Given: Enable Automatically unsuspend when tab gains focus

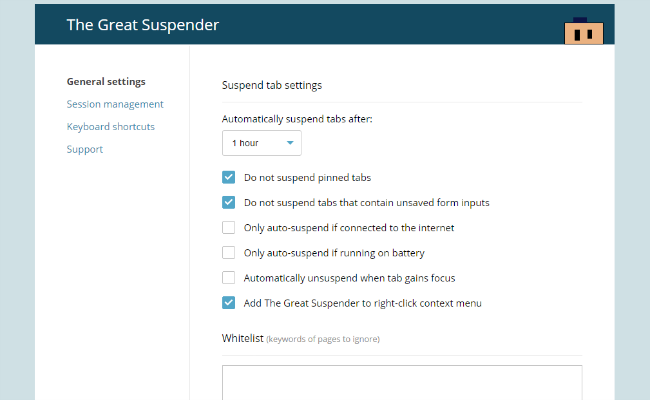Looking at the screenshot, I should [228, 278].
